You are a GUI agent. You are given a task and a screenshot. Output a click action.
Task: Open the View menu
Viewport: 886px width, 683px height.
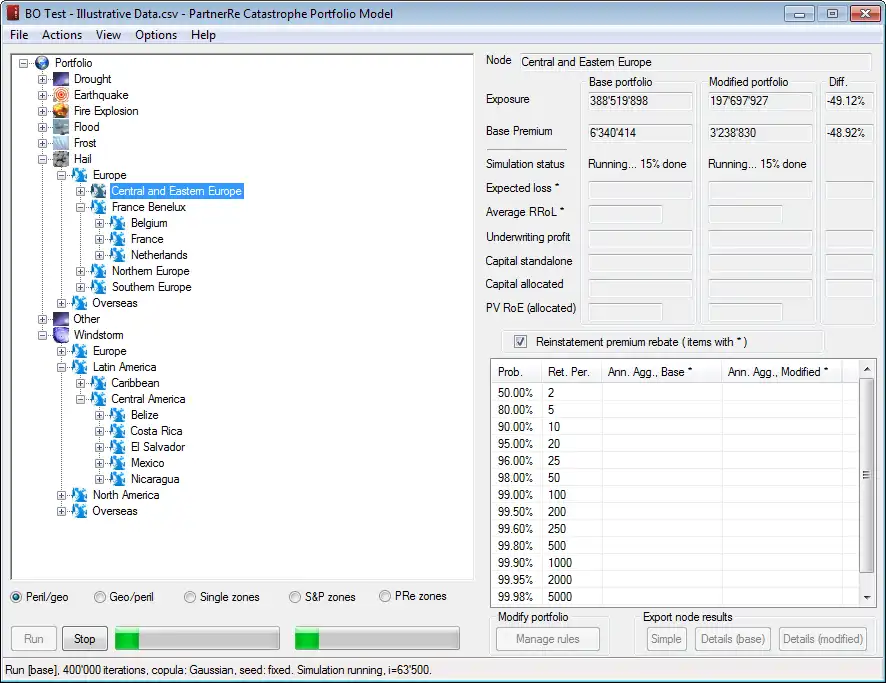tap(108, 35)
